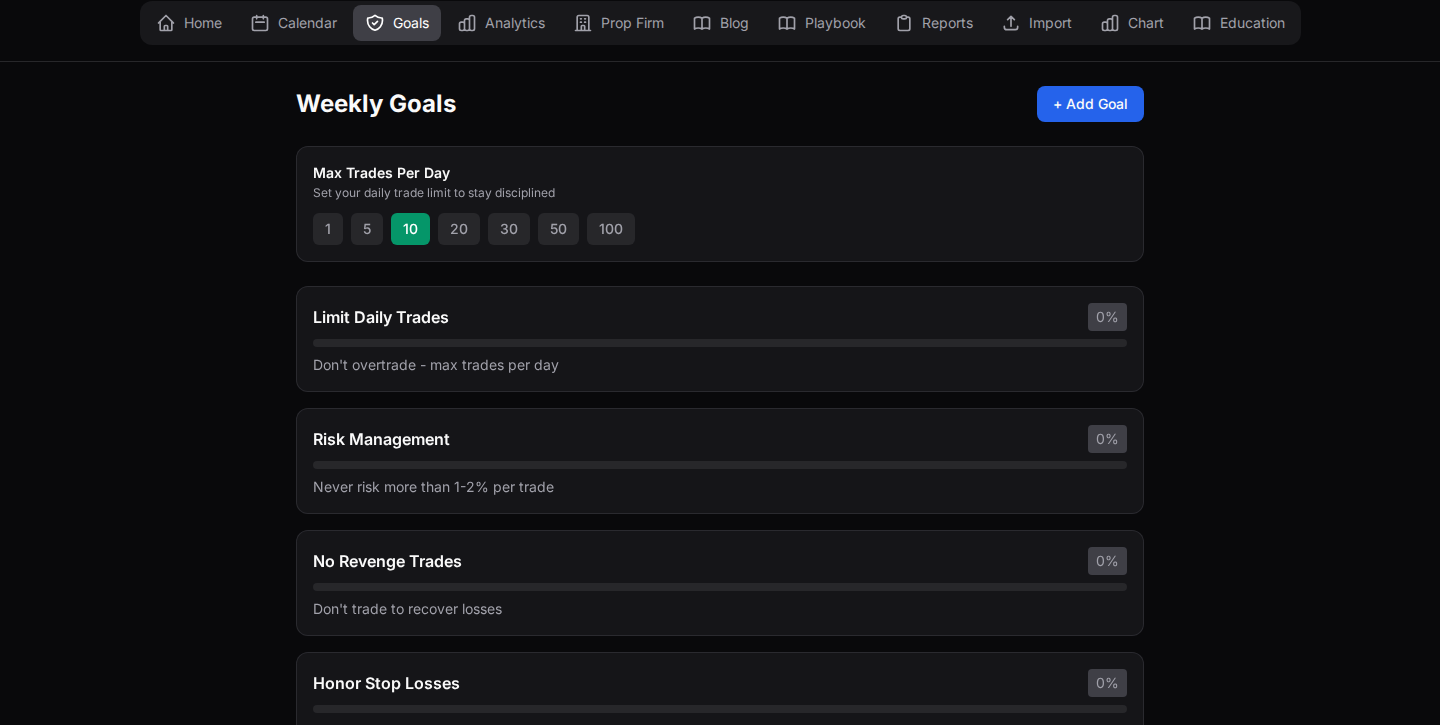Select 1 as max trades per day

(x=328, y=229)
